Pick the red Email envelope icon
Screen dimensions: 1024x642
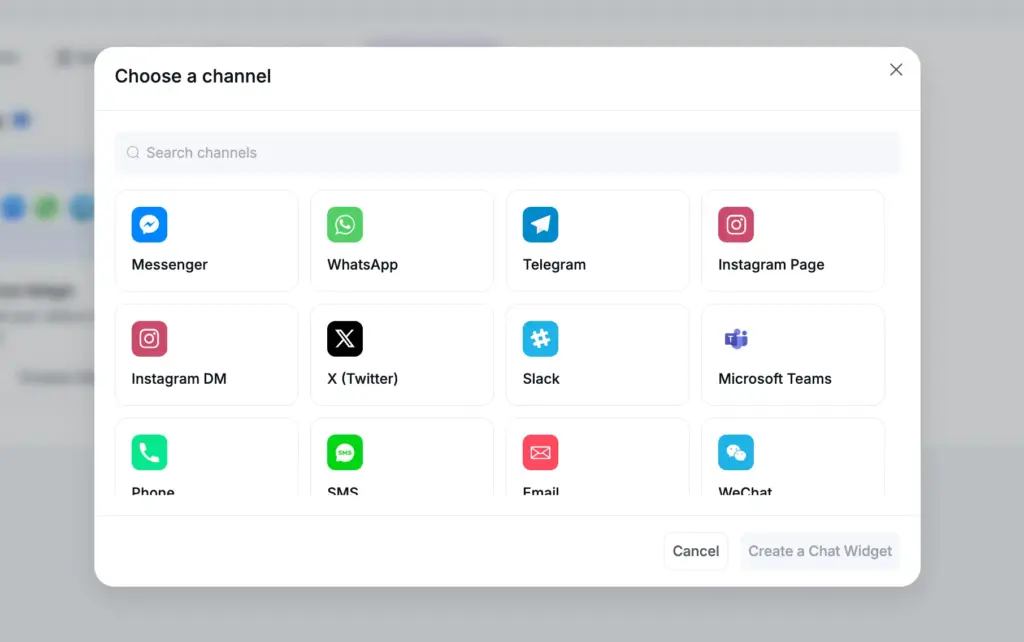coord(540,453)
